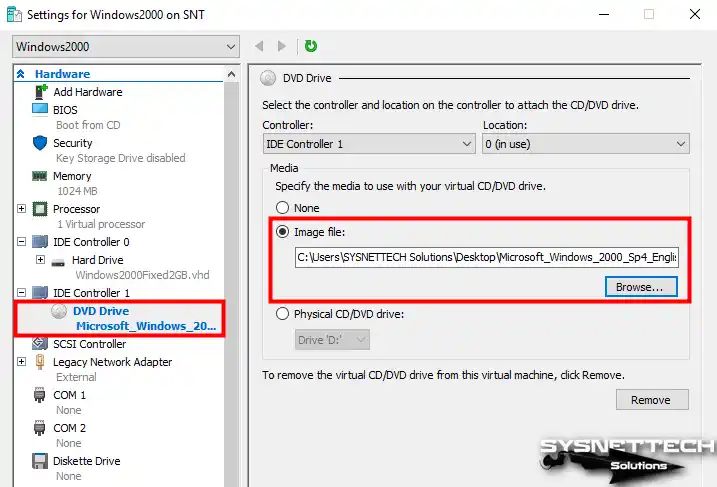Open the Windows2000 virtual machine dropdown
Image resolution: width=717 pixels, height=487 pixels.
(126, 47)
